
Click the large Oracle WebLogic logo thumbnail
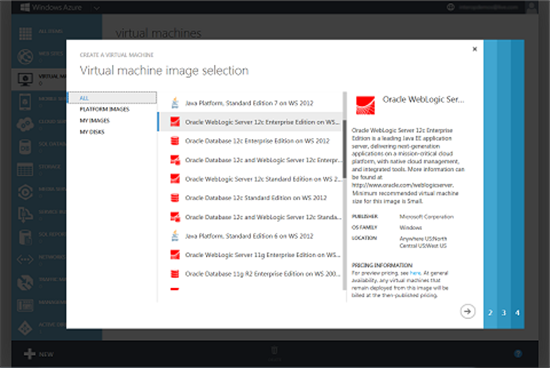point(365,105)
